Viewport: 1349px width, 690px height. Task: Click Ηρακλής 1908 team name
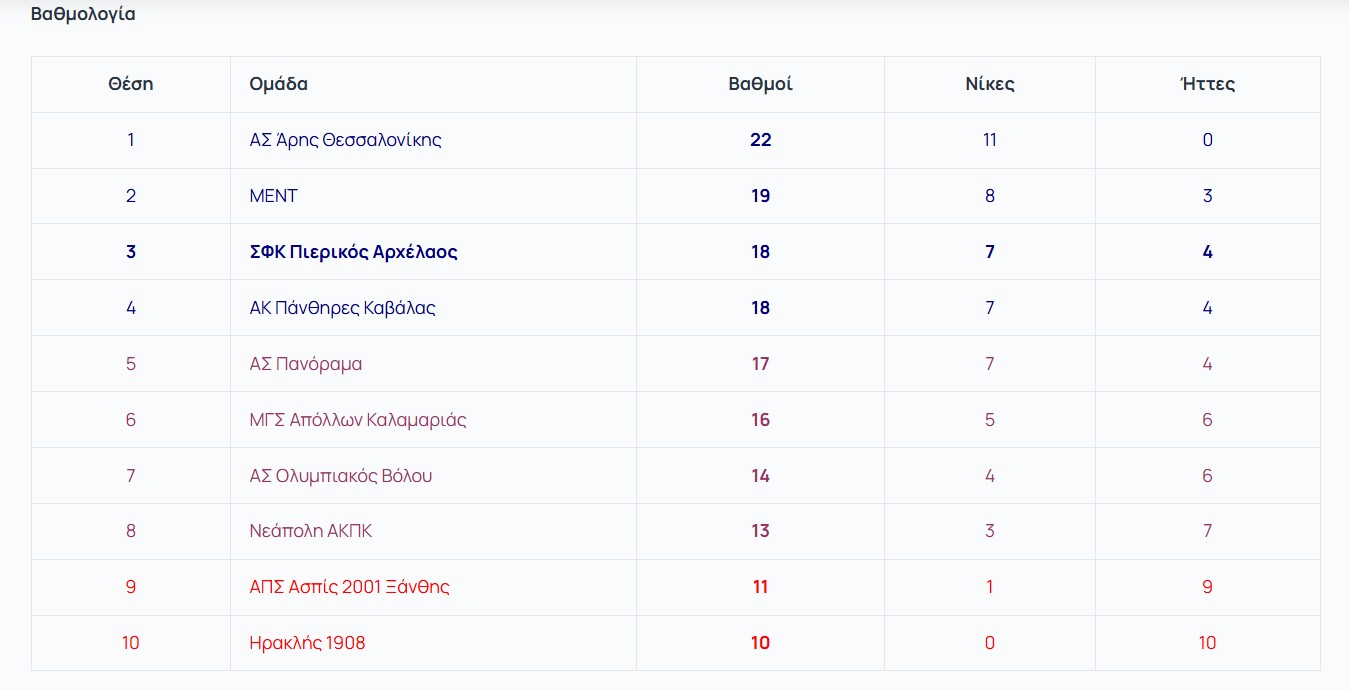pyautogui.click(x=307, y=643)
